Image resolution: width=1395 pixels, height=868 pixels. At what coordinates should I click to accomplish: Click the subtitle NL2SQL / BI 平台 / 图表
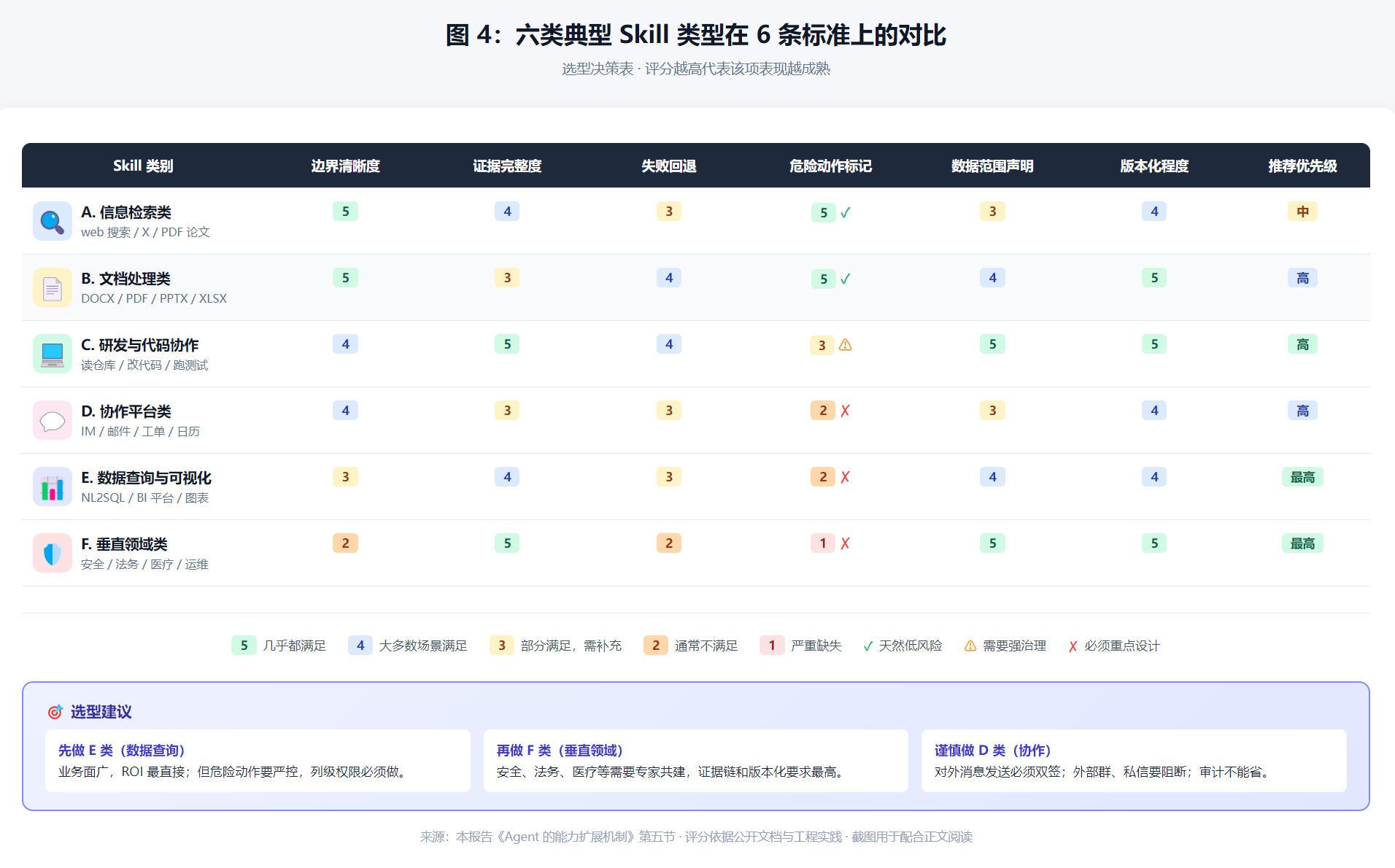pyautogui.click(x=144, y=497)
